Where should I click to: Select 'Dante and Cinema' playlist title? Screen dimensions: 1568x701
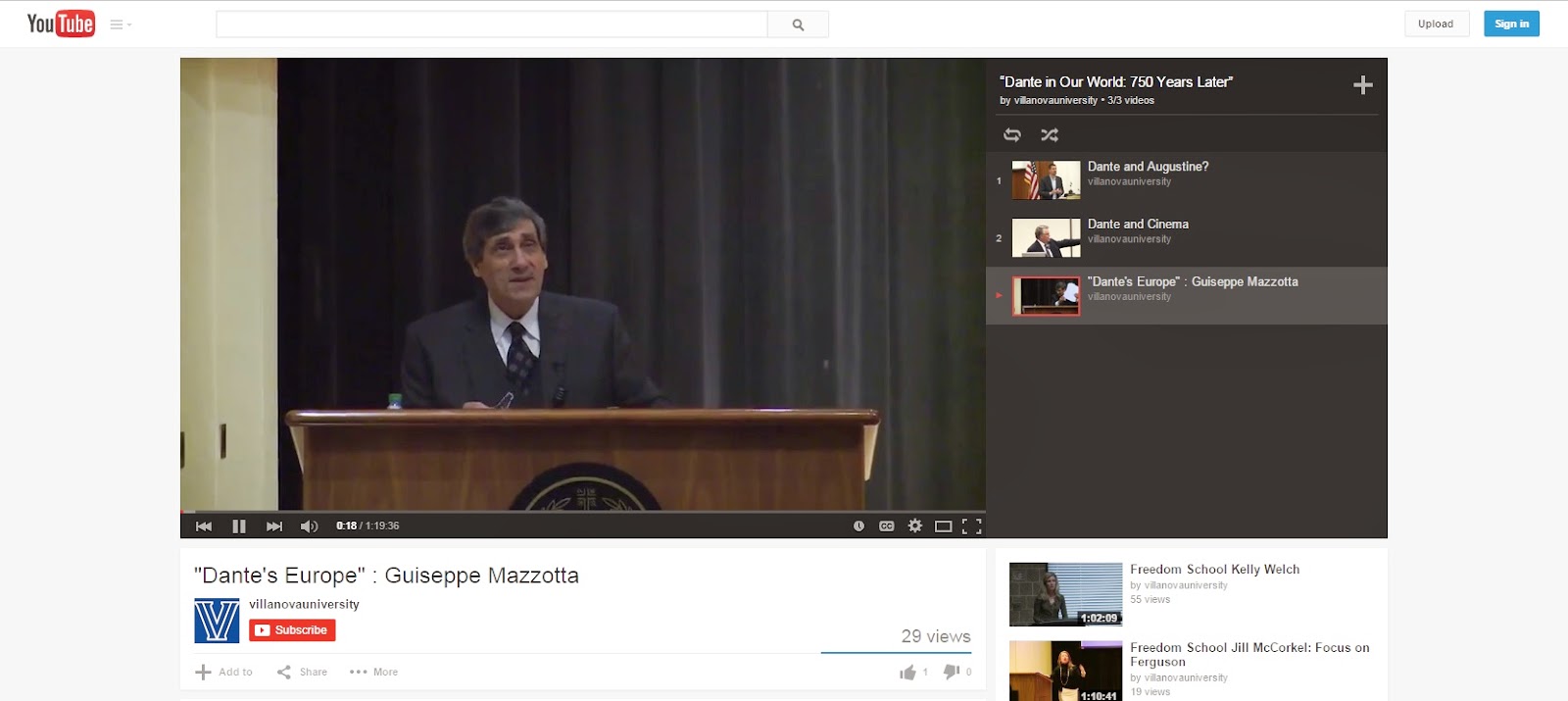pos(1138,225)
